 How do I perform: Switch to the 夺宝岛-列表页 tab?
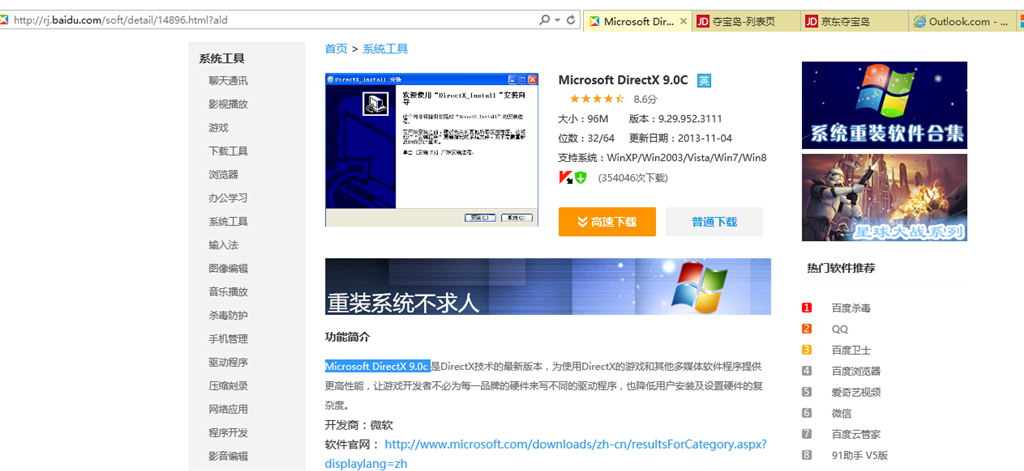[746, 22]
